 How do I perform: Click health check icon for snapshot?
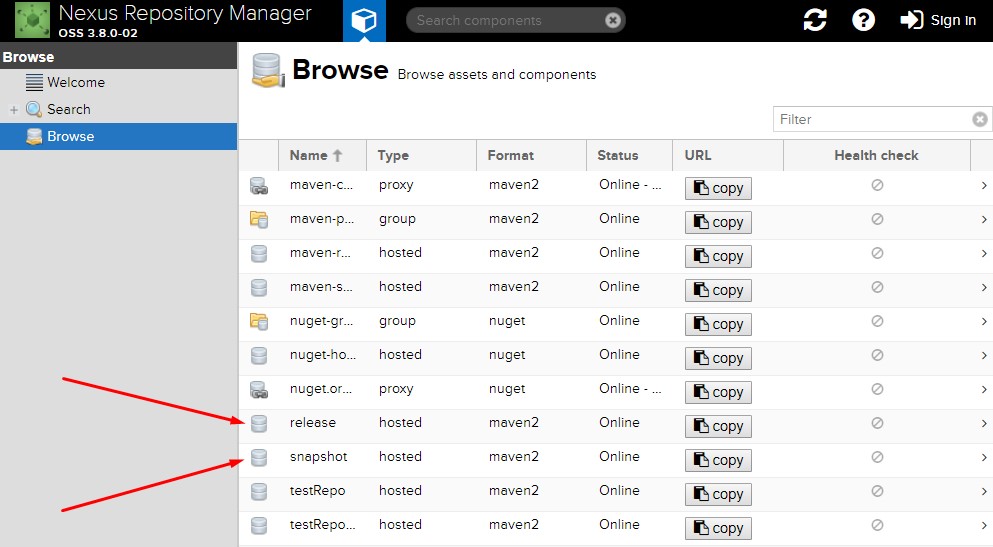[877, 457]
